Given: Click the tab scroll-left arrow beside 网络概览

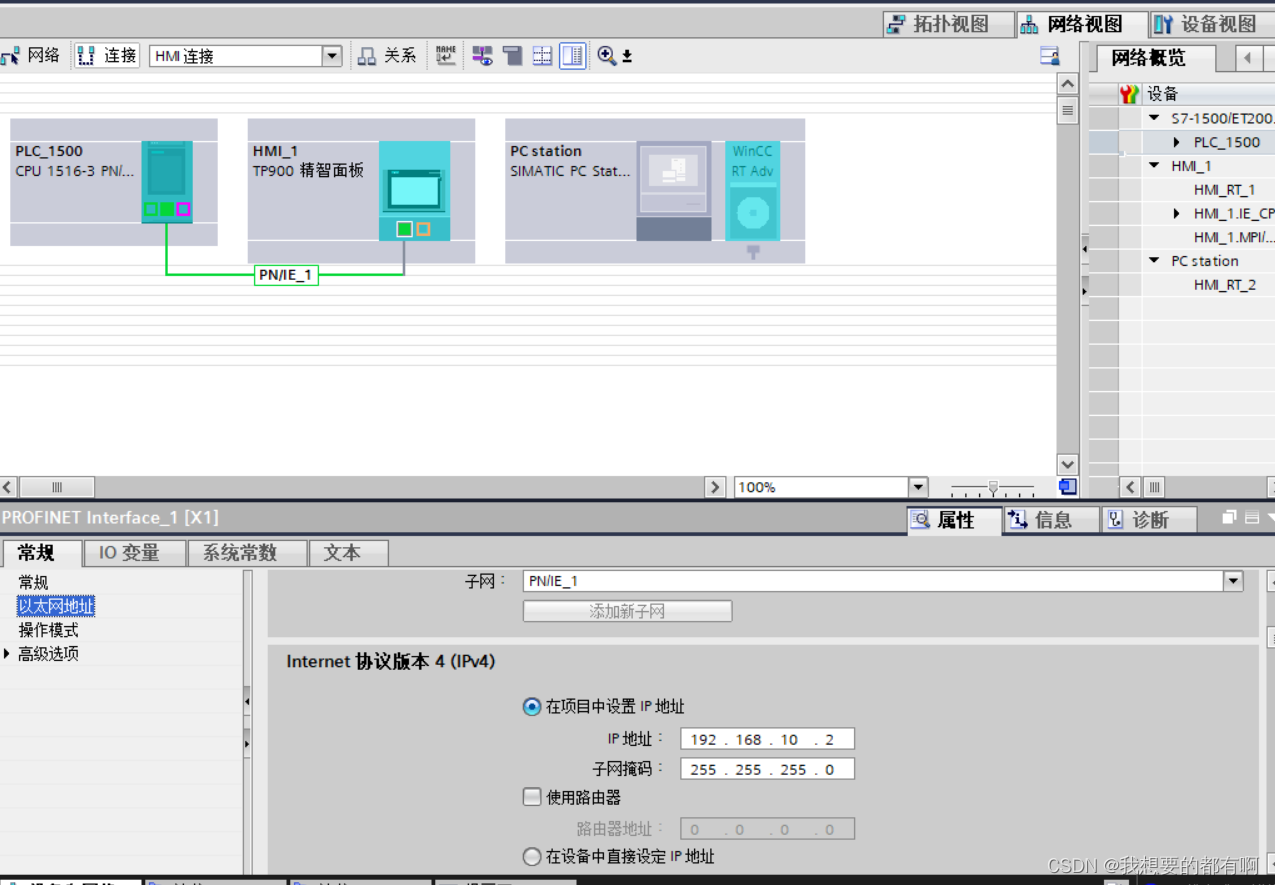Looking at the screenshot, I should coord(1248,59).
